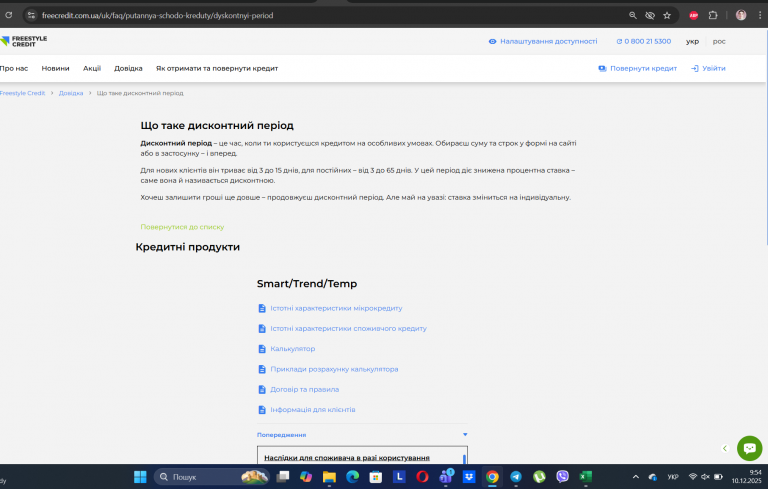Open the blue L app on taskbar

[399, 477]
